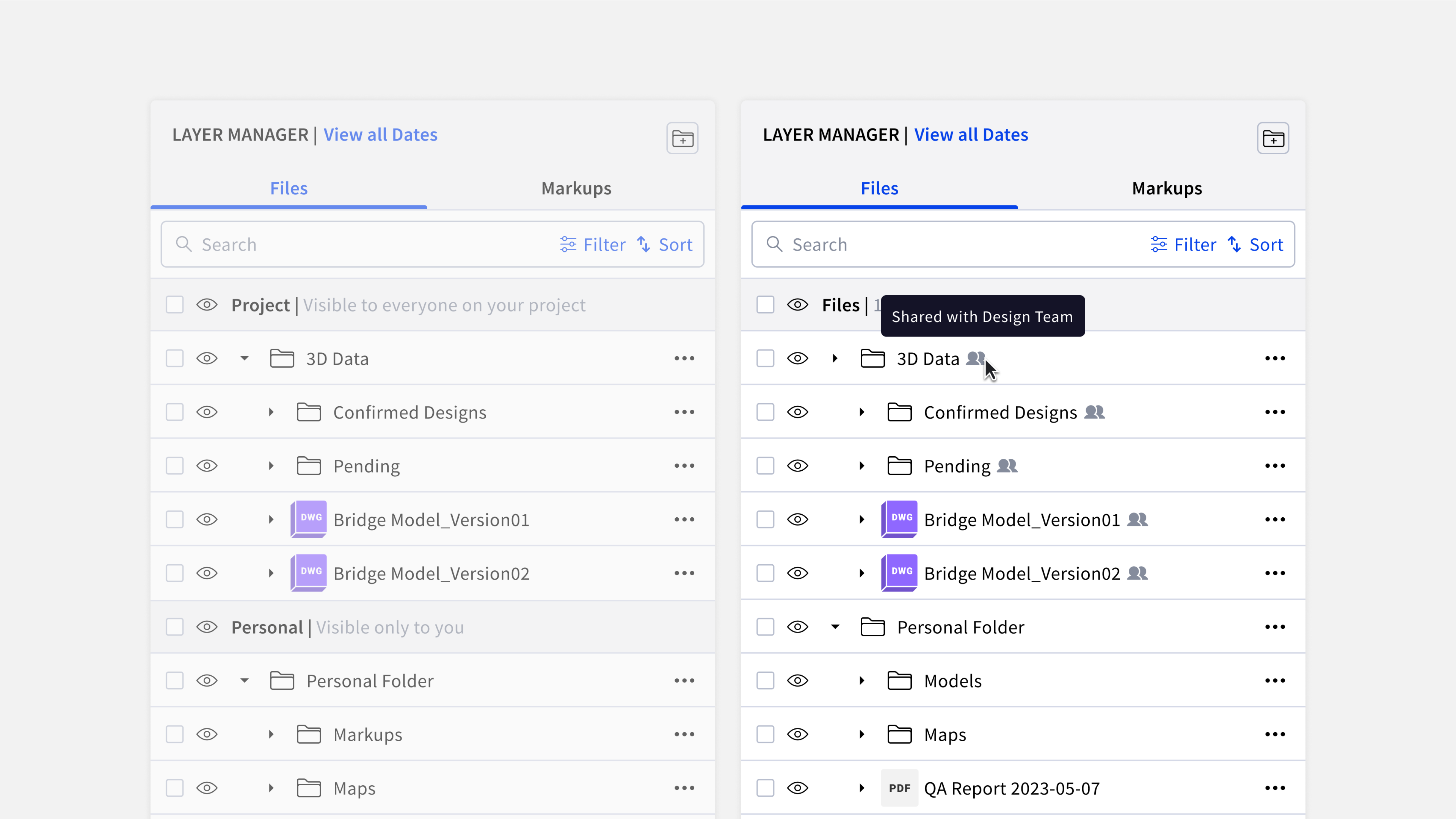
Task: Click shared icon beside Confirmed Designs in right panel
Action: point(1094,412)
